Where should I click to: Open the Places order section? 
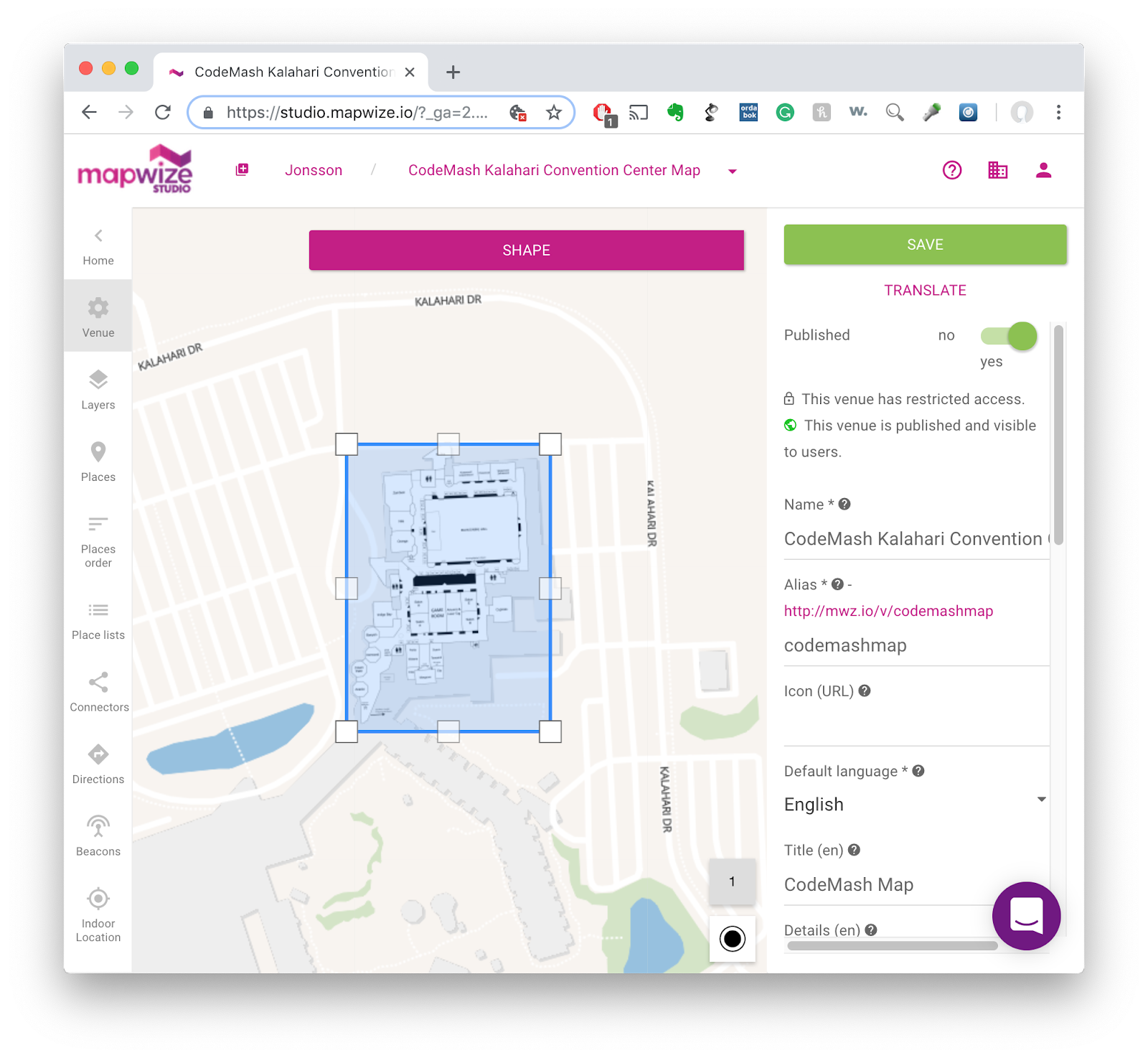[x=98, y=540]
